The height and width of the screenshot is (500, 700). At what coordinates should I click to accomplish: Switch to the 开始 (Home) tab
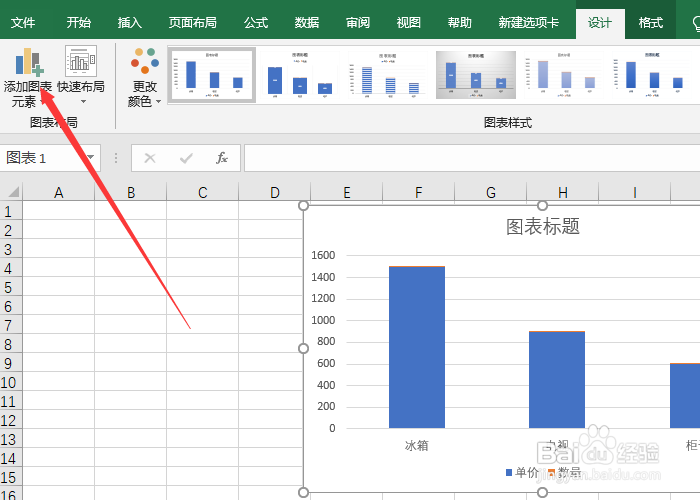tap(79, 22)
